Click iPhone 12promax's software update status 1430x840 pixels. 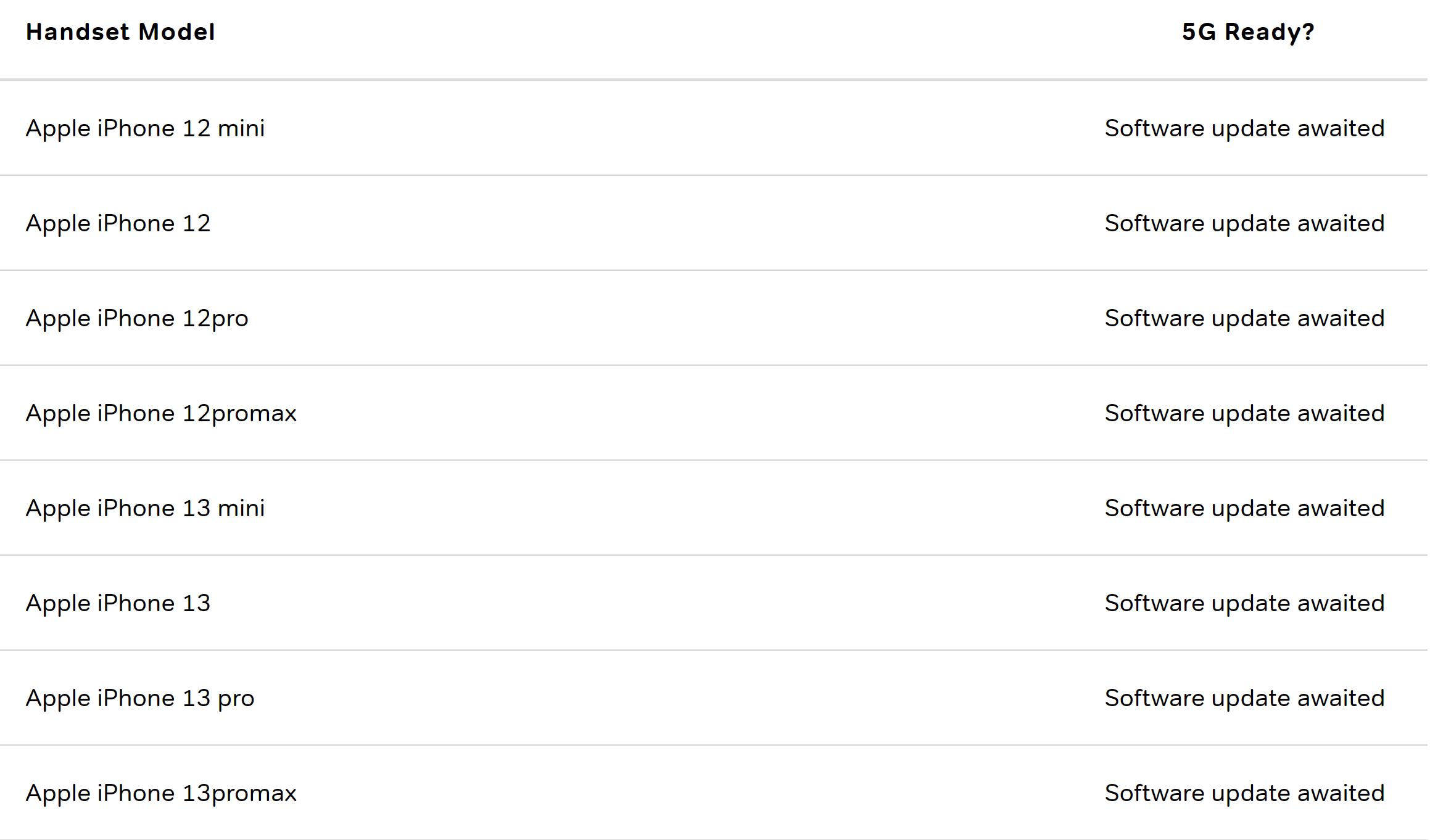(1245, 413)
